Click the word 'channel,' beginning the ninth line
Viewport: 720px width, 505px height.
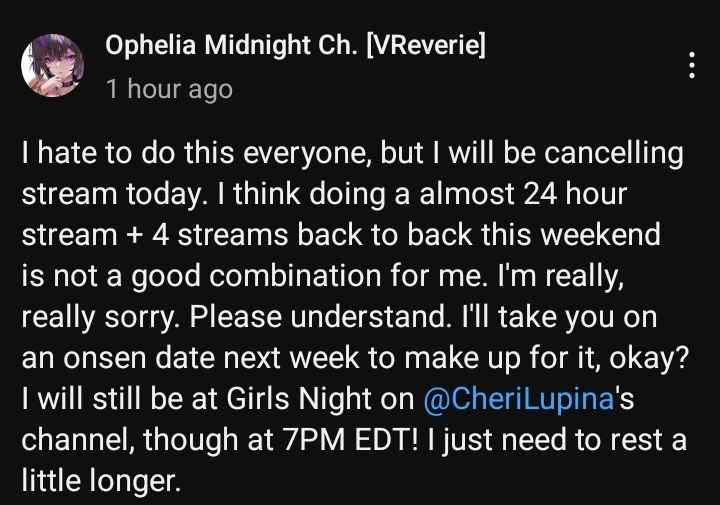(78, 440)
